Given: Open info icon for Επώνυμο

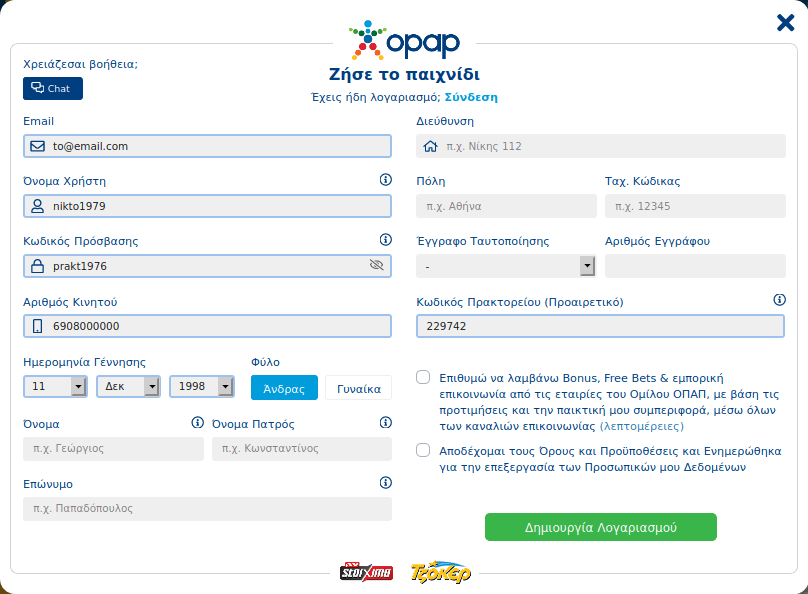Looking at the screenshot, I should [x=385, y=483].
